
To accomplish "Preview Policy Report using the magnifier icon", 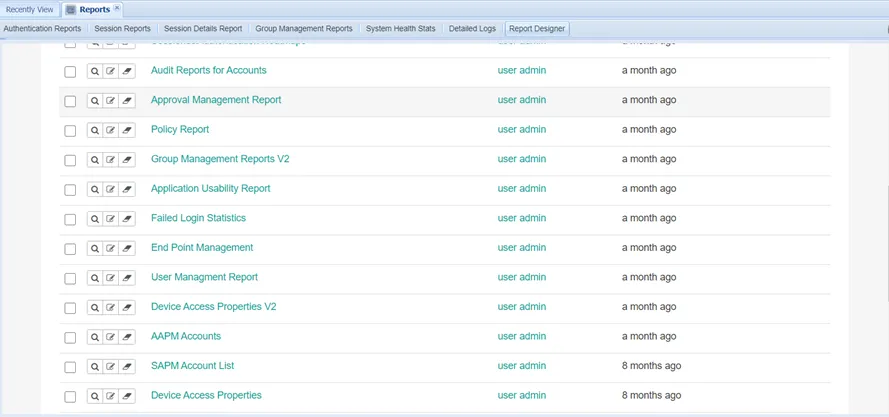I will coord(95,130).
